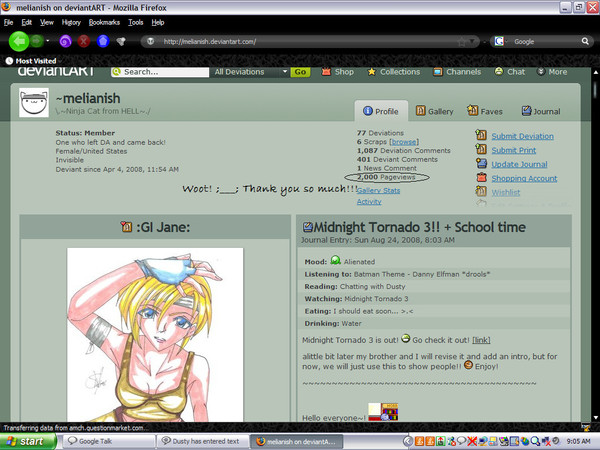Click the Midnight Tornado journal title icon
The height and width of the screenshot is (450, 600).
click(x=307, y=227)
